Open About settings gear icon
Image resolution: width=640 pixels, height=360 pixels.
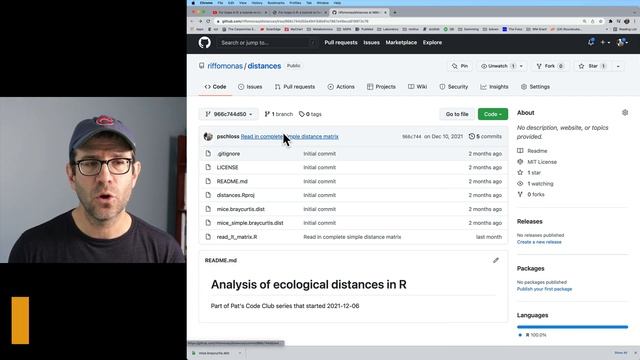tap(625, 112)
